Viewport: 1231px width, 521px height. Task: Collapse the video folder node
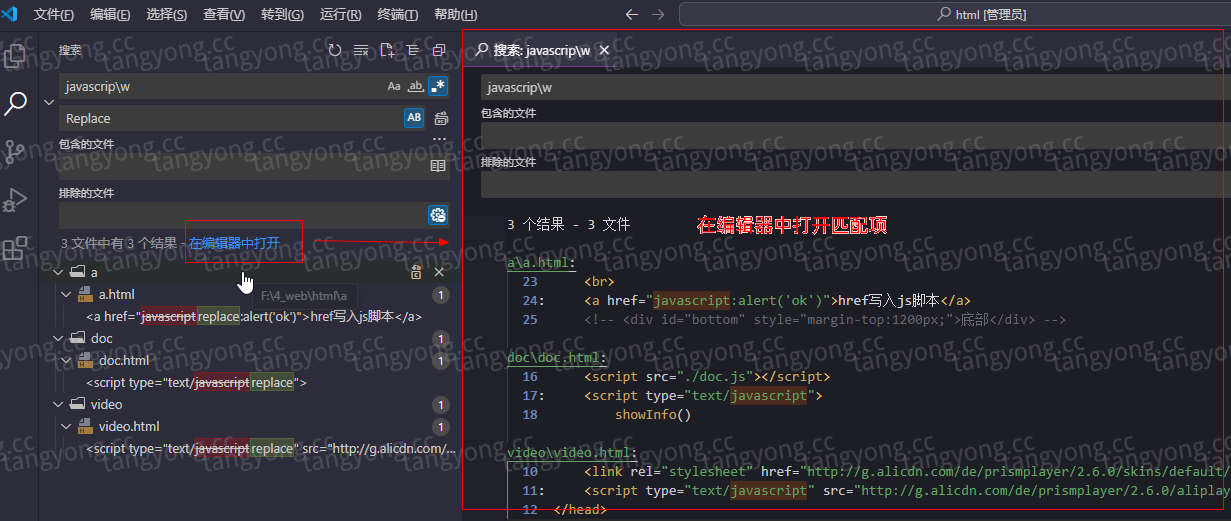(58, 405)
